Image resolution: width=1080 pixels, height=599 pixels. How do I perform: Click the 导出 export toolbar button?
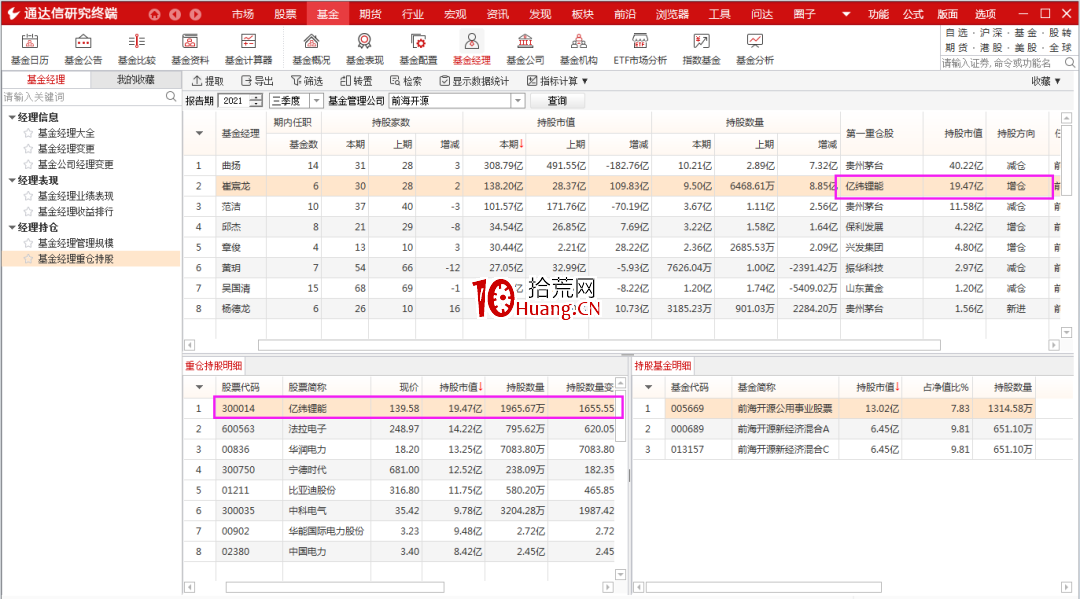coord(257,81)
